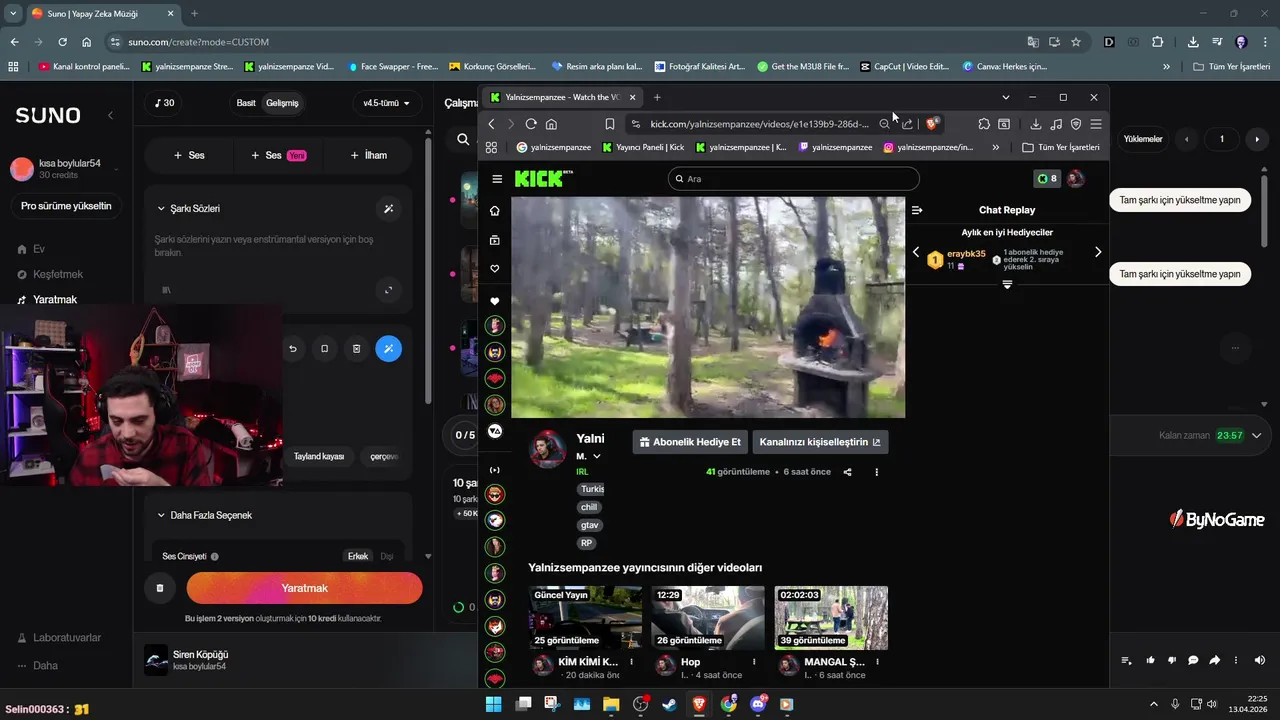
Task: Click the İlham button
Action: coord(369,155)
